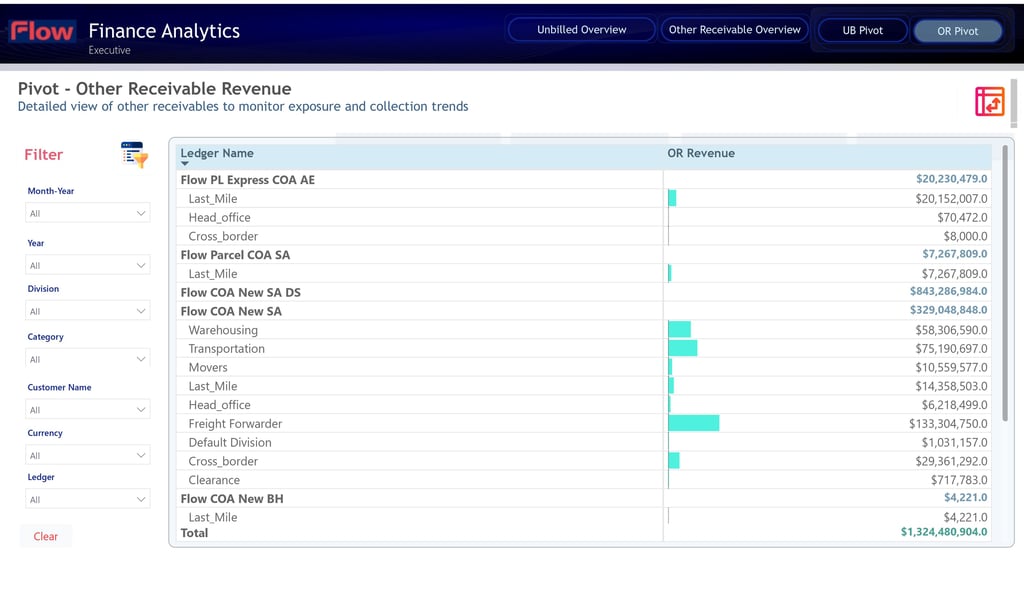Click the OR Revenue column header

[x=701, y=153]
